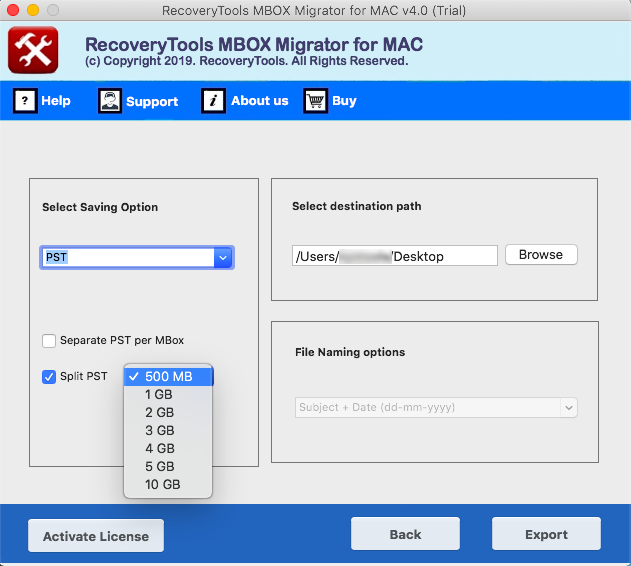This screenshot has width=631, height=566.
Task: Choose 5 GB split size
Action: coord(168,467)
